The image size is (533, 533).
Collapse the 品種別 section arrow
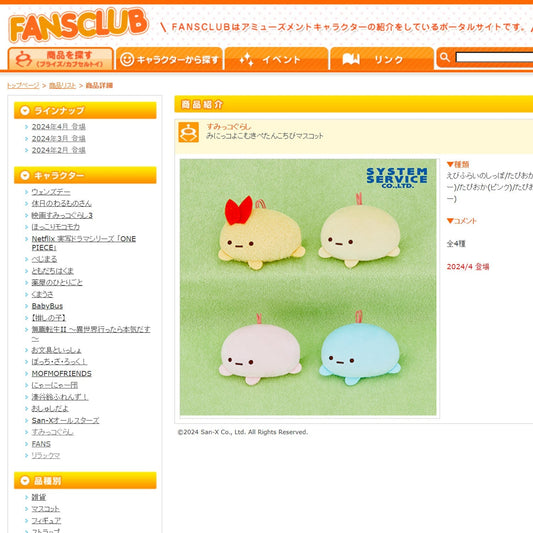24,481
